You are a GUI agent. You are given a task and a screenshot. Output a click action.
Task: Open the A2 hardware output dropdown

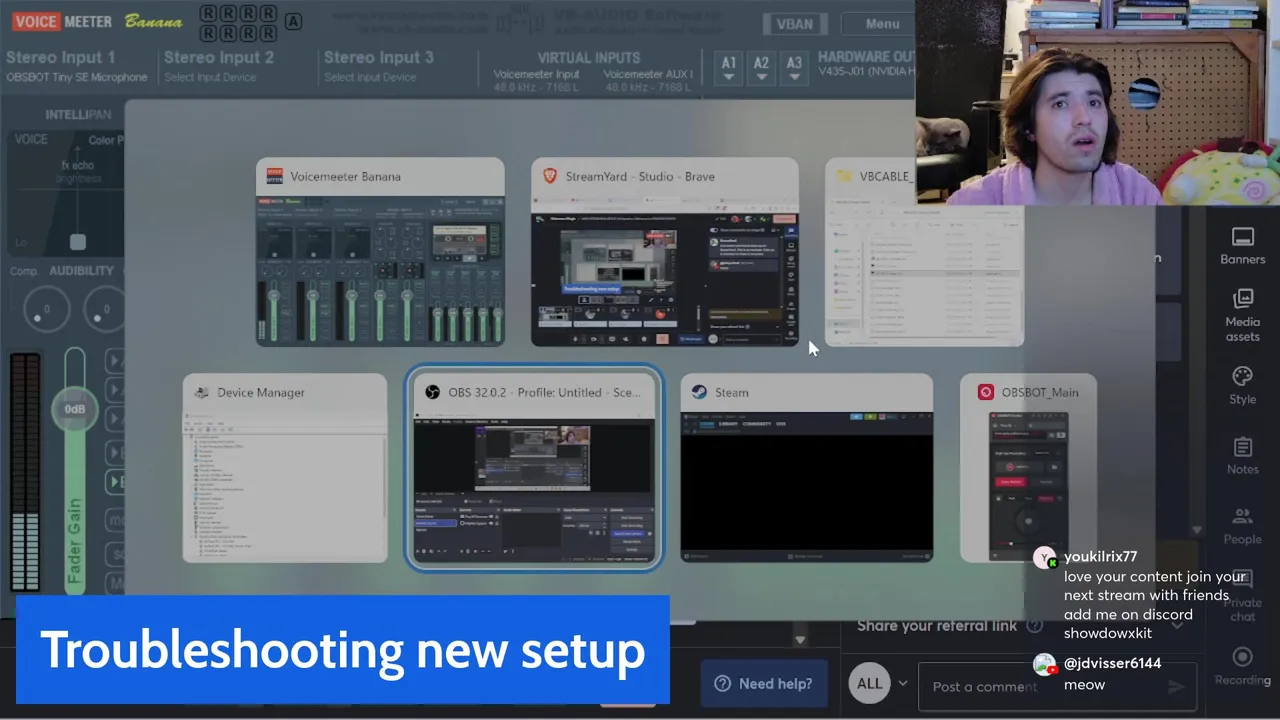point(761,67)
